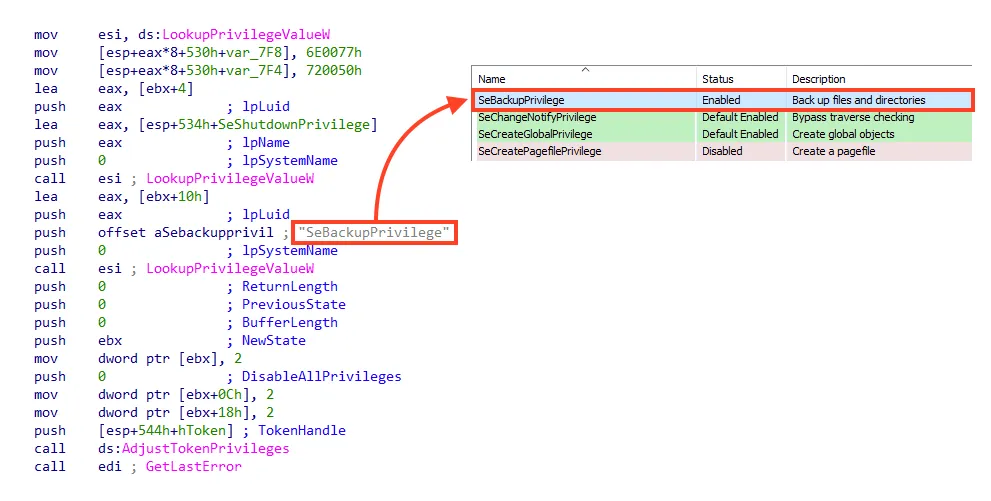
Task: Click Default Enabled status for SeCreateGlobalPrivilege
Action: (x=740, y=134)
